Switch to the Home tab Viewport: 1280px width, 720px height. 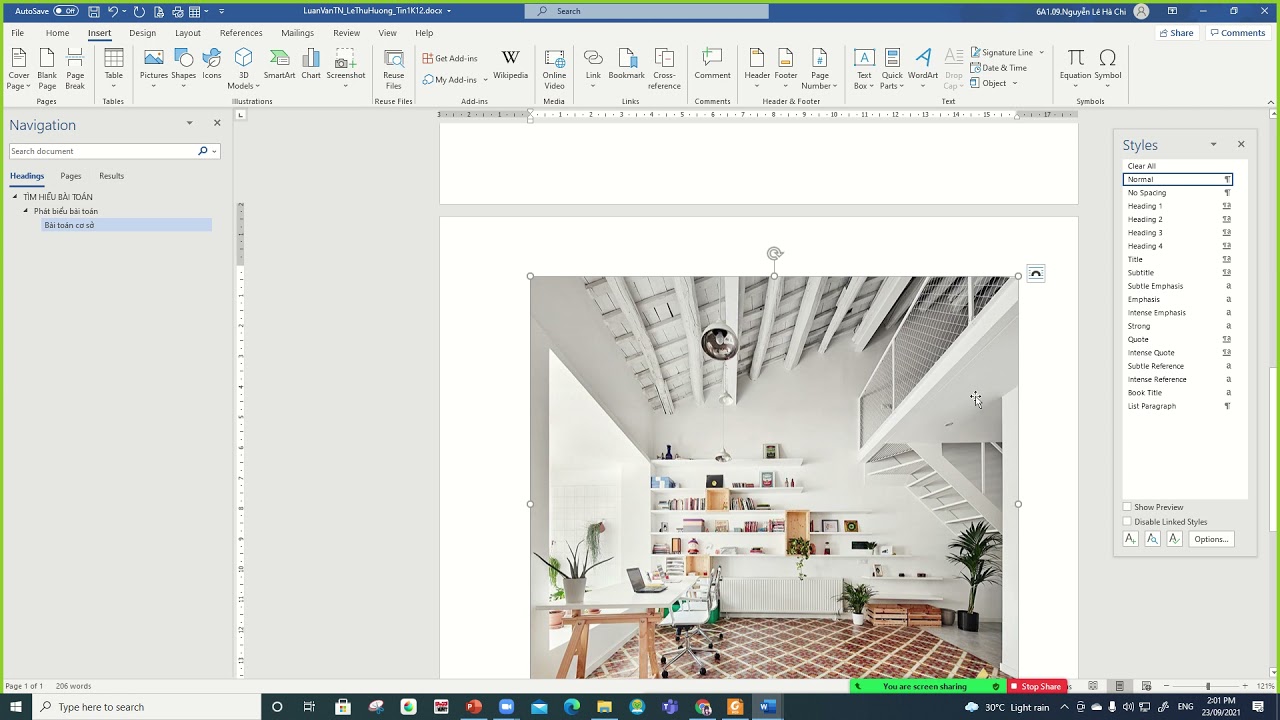coord(57,33)
